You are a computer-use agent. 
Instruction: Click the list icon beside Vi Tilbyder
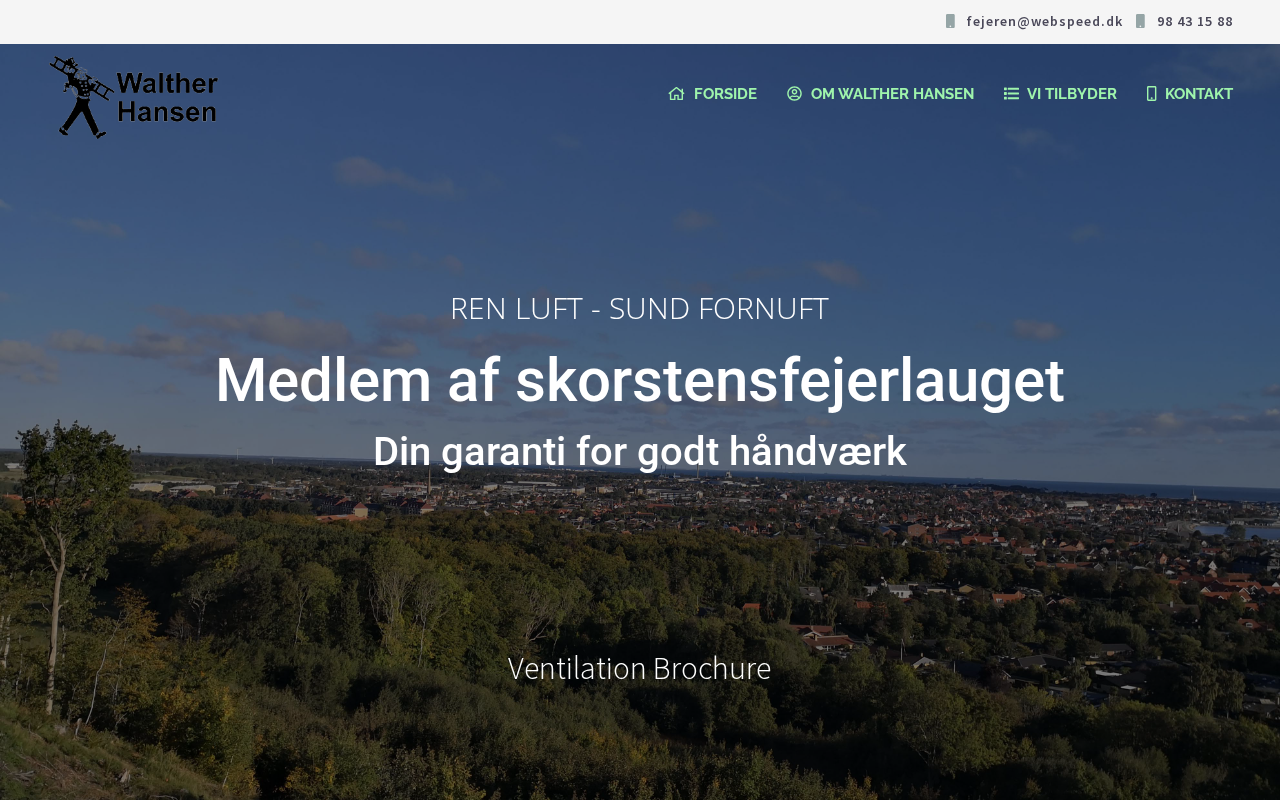coord(1011,94)
